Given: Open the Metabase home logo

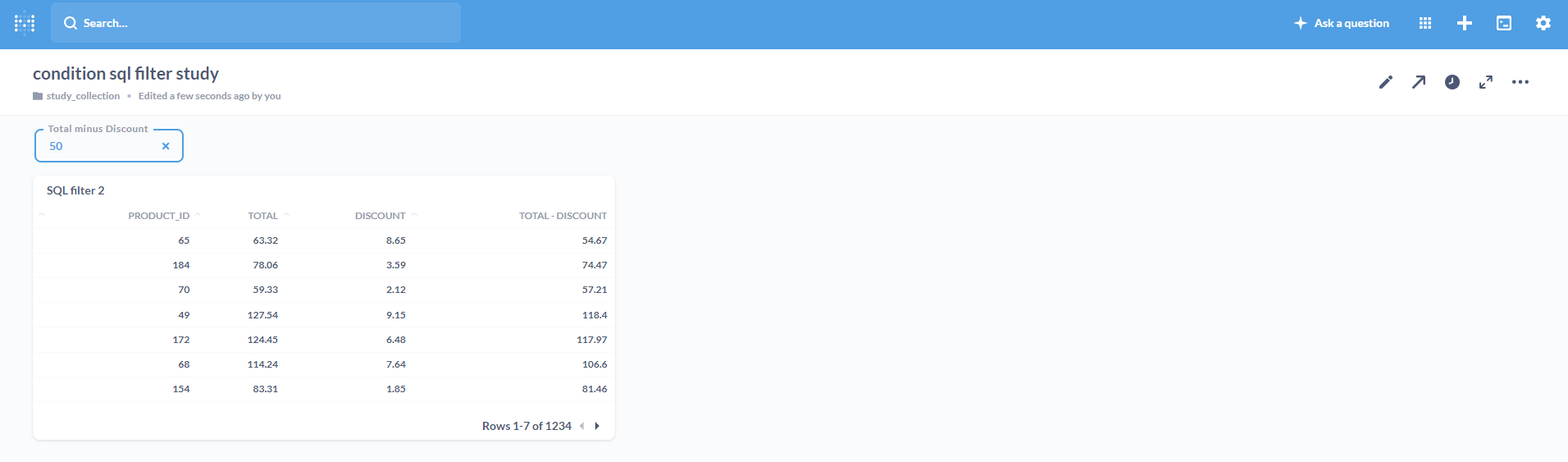Looking at the screenshot, I should coord(25,23).
